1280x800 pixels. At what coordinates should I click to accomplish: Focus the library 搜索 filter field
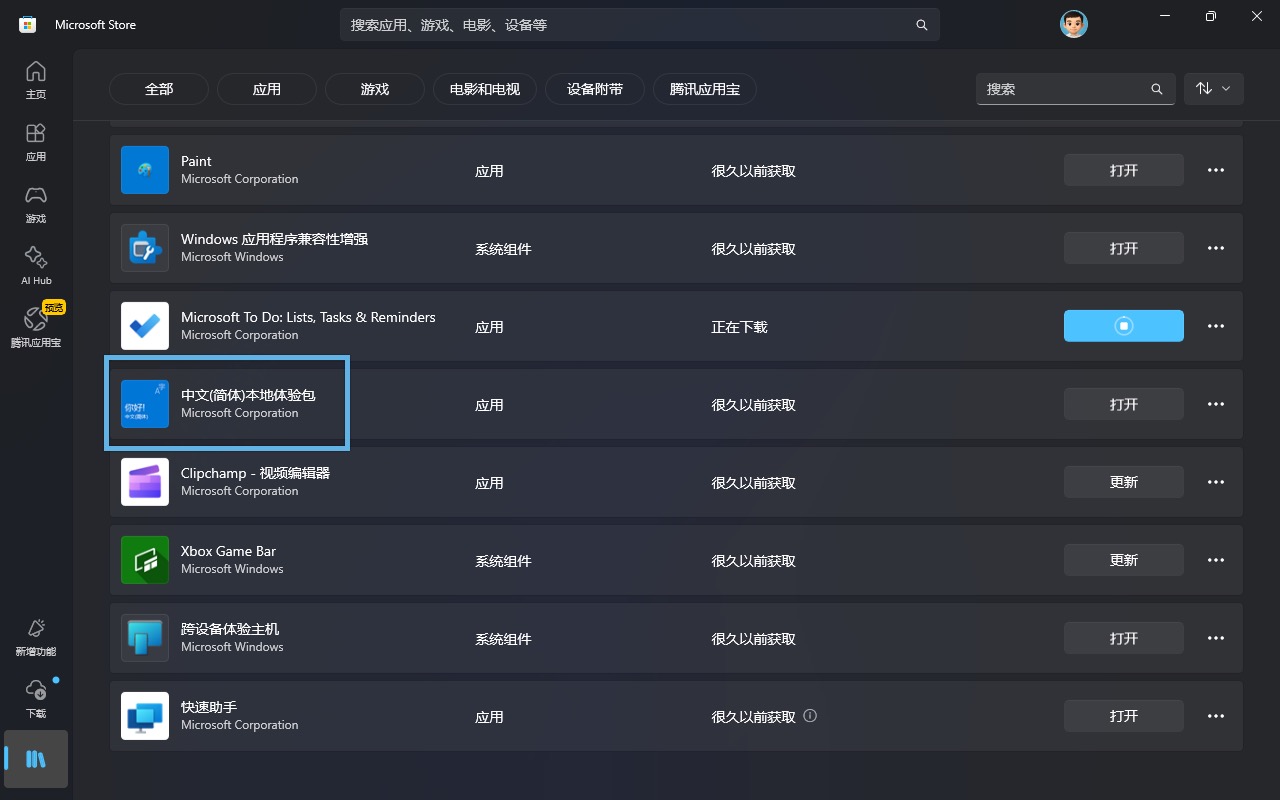click(1075, 89)
